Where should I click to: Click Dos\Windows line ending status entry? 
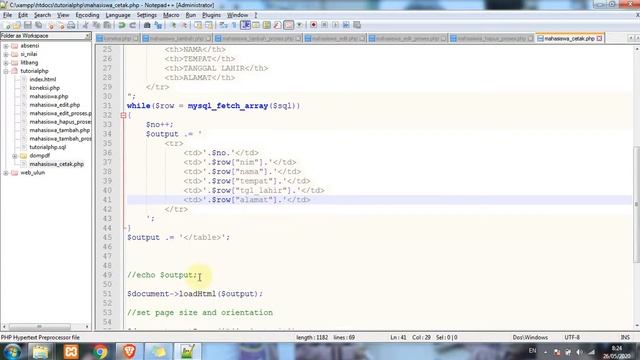(530, 338)
